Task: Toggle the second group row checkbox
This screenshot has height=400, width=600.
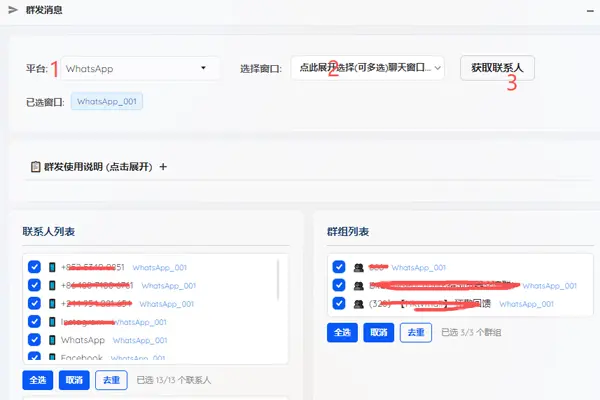Action: (x=339, y=285)
